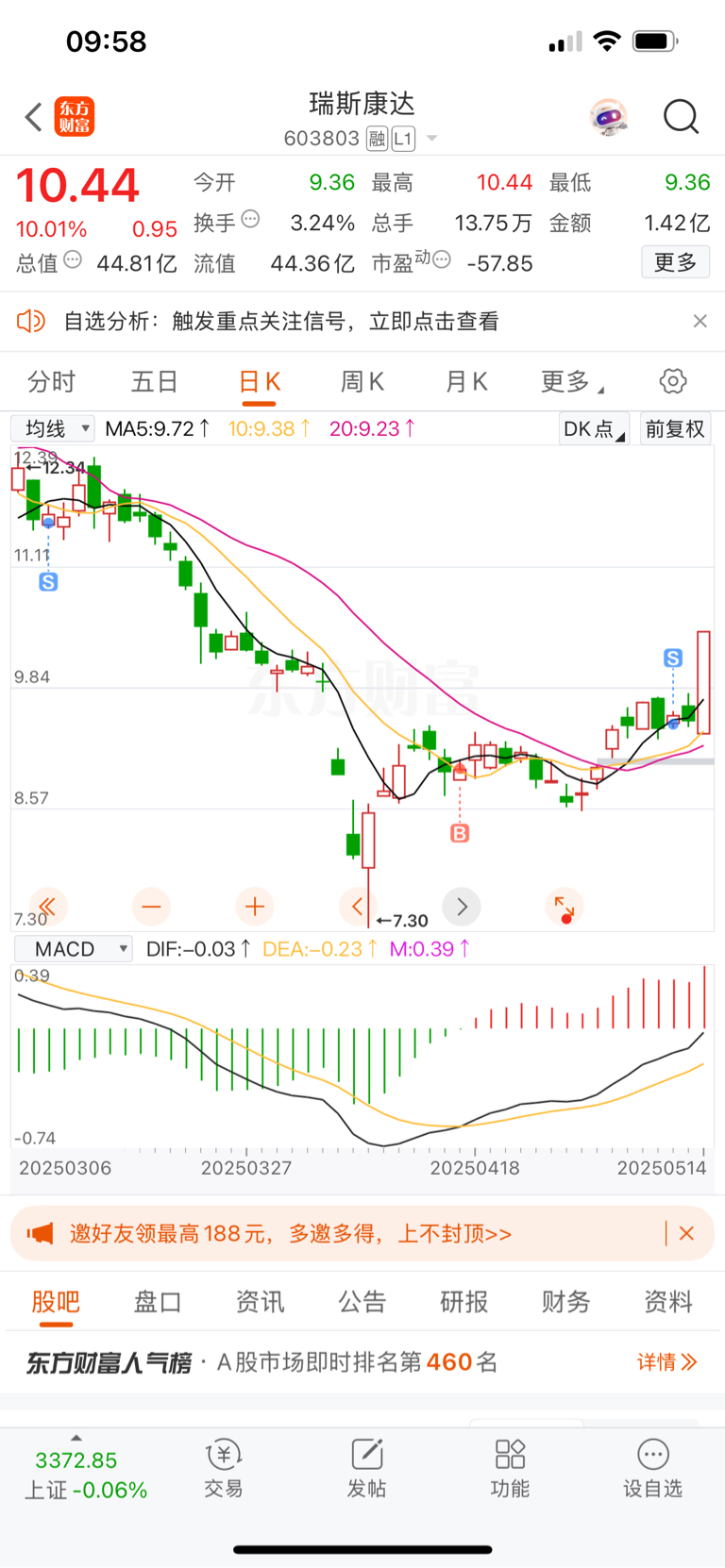Open the robot assistant avatar
Viewport: 725px width, 1568px height.
point(609,117)
